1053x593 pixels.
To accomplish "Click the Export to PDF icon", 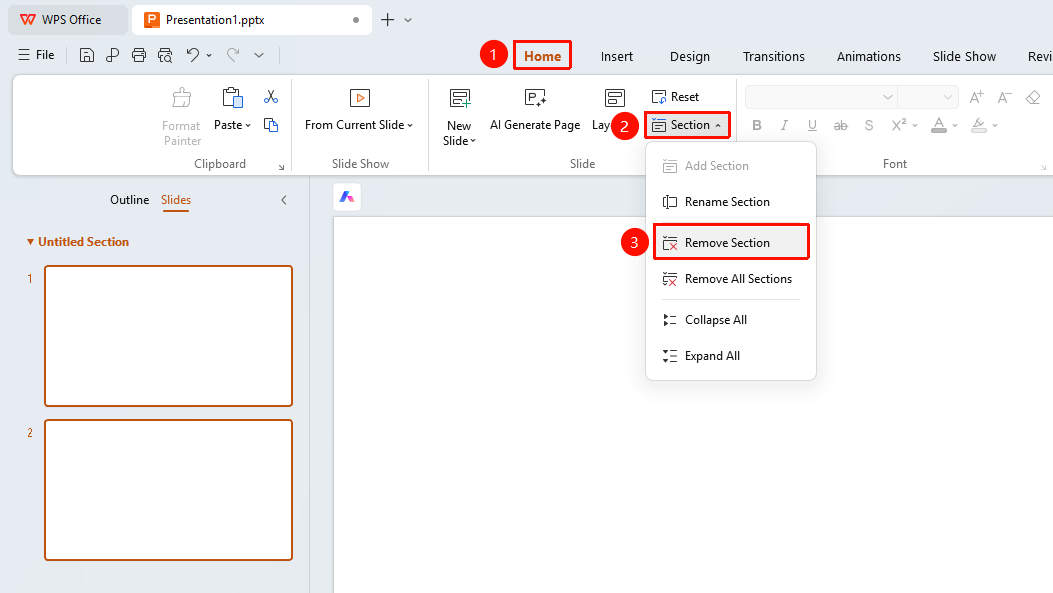I will coord(112,55).
